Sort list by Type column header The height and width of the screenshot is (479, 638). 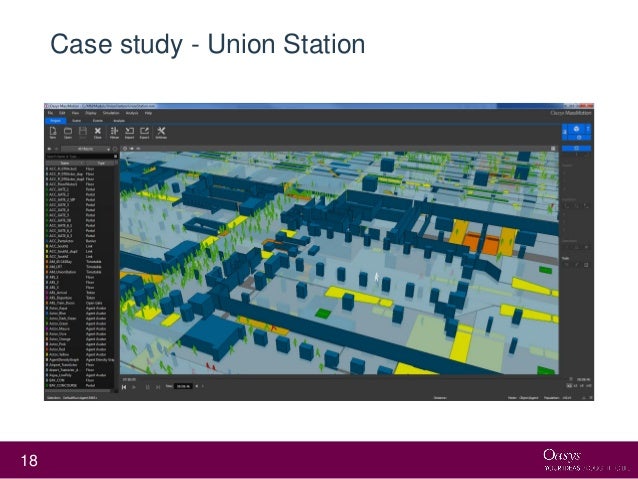101,163
